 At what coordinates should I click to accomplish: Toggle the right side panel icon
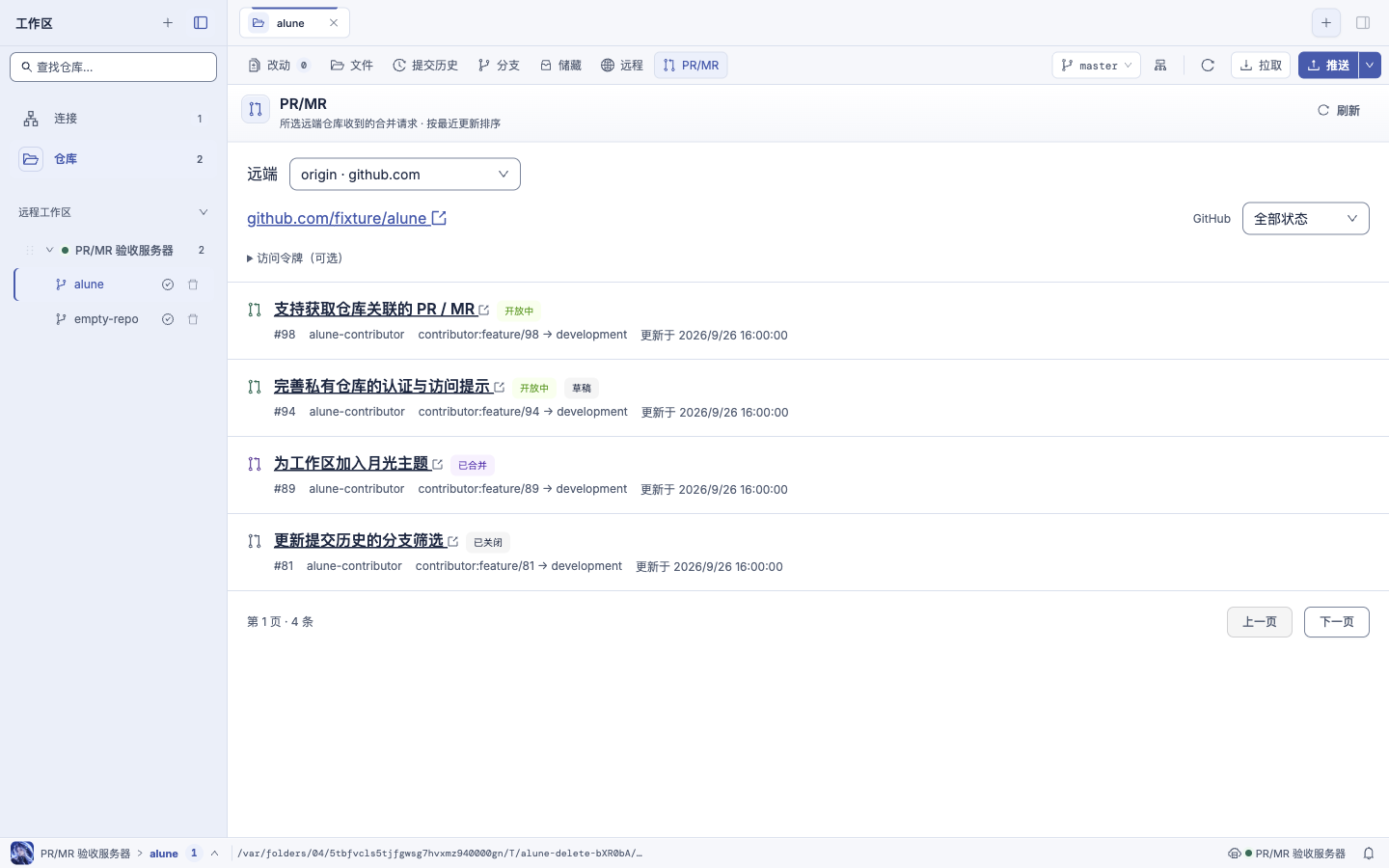pos(1363,23)
